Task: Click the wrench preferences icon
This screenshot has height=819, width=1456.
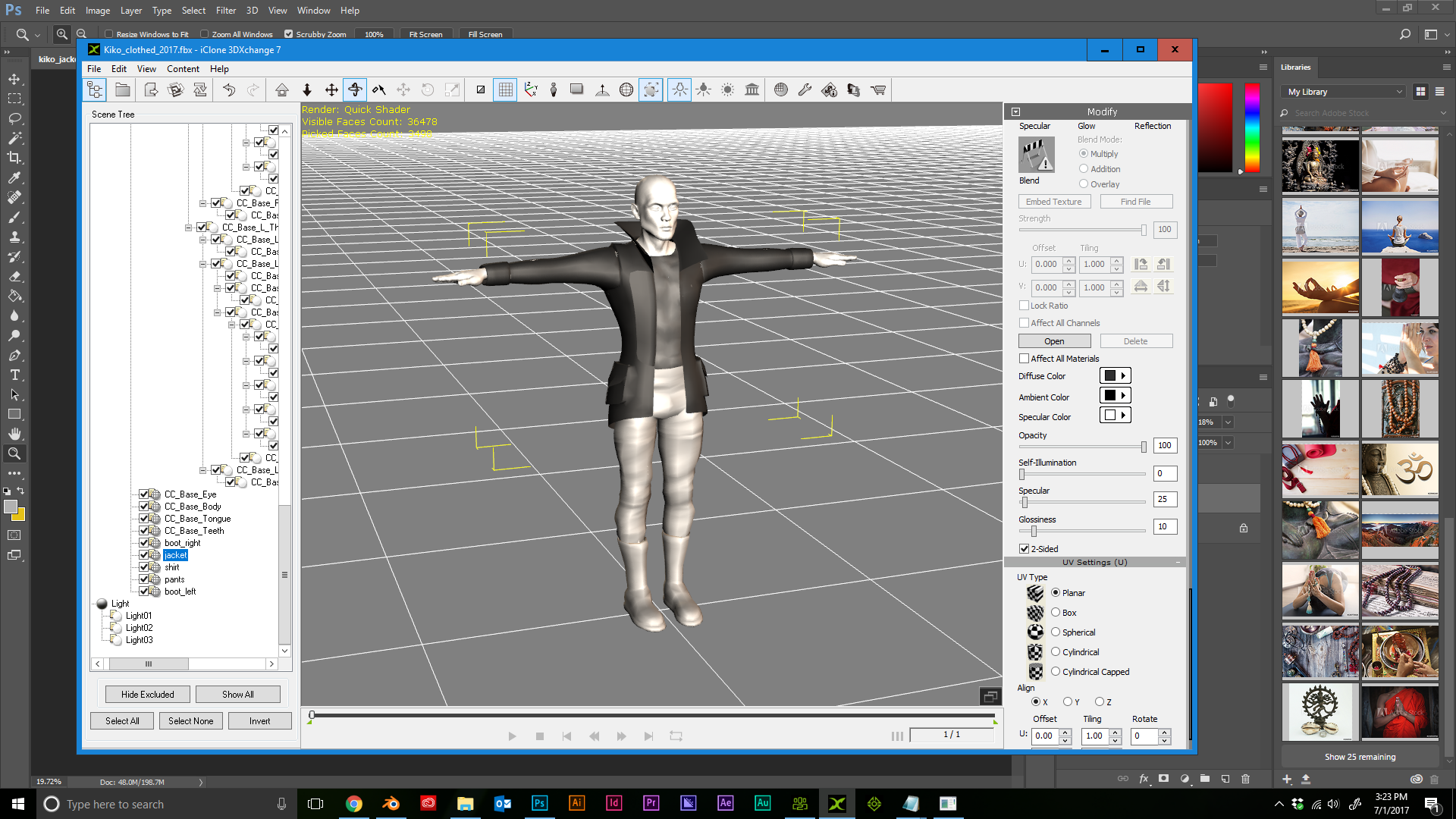Action: pos(805,90)
